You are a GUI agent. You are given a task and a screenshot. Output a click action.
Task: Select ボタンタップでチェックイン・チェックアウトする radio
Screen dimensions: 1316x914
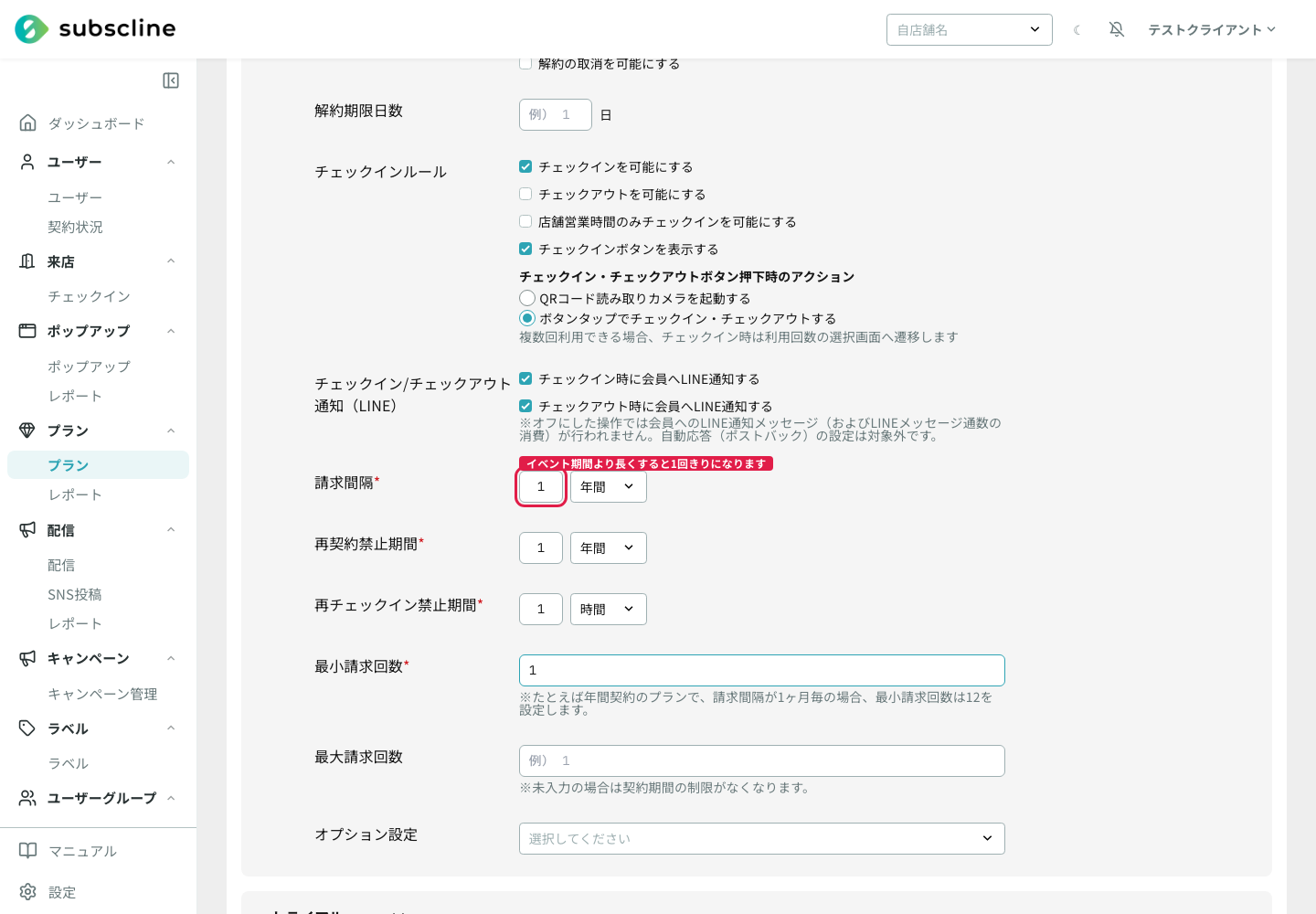point(527,318)
